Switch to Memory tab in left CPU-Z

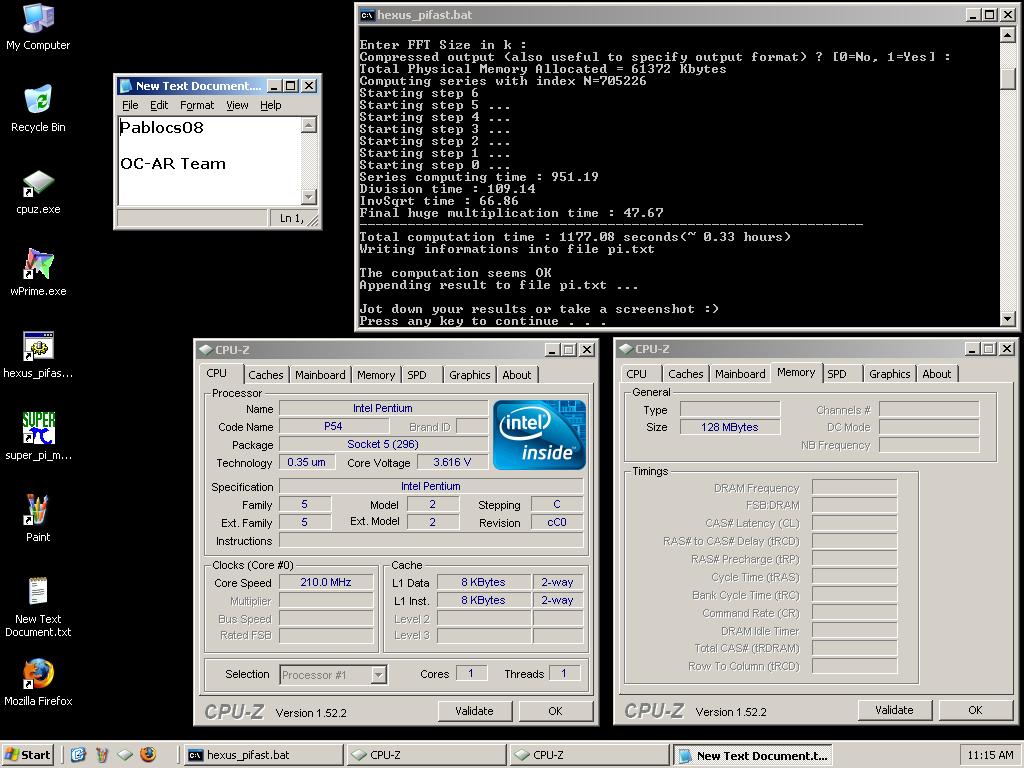pos(376,375)
